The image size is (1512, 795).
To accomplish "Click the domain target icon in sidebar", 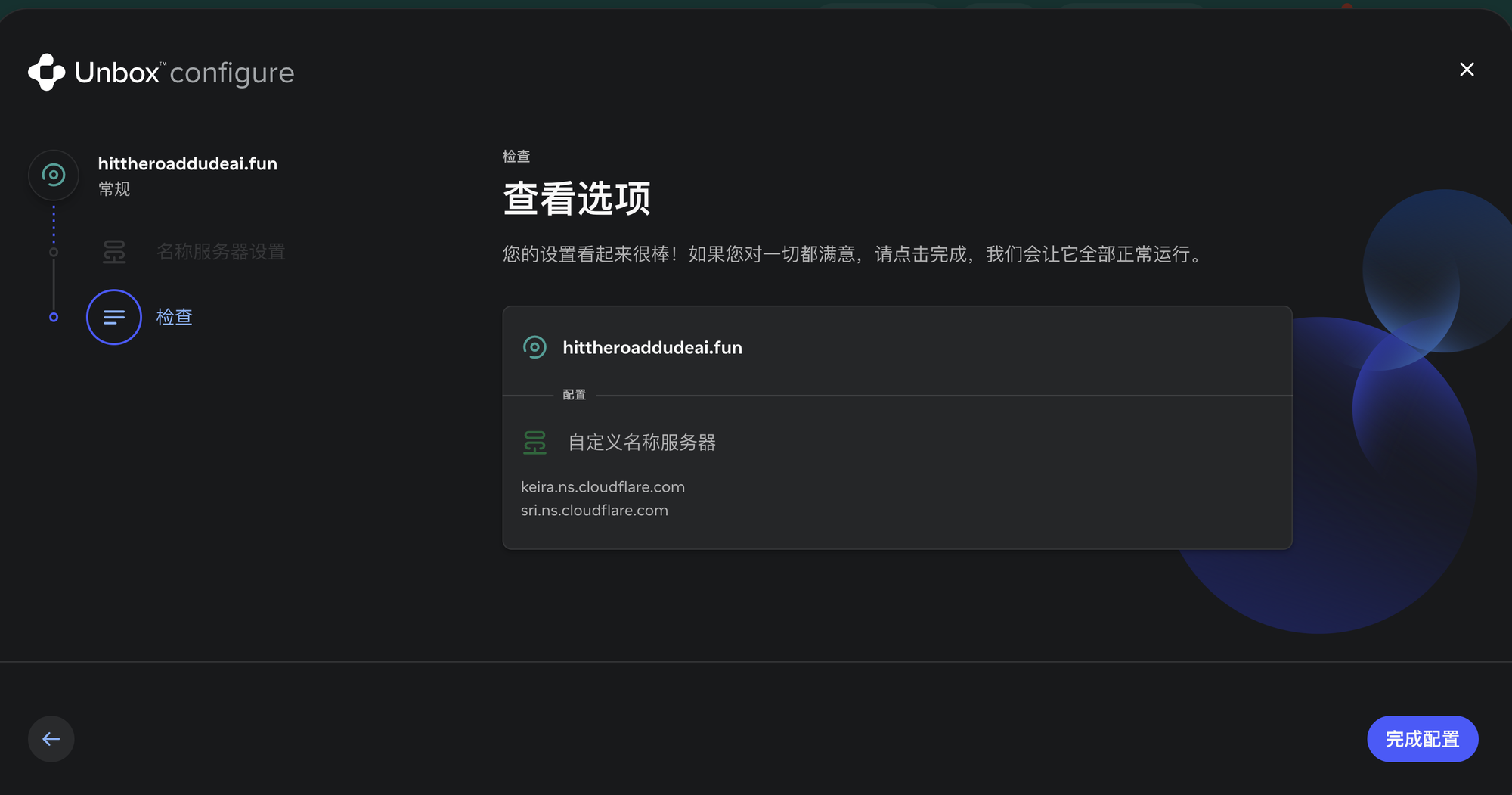I will tap(54, 175).
